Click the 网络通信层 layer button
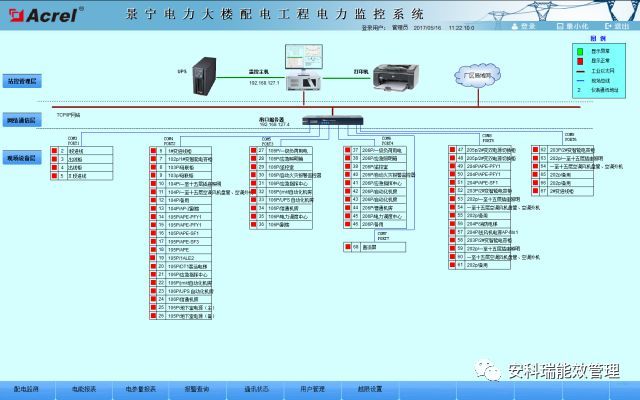The width and height of the screenshot is (640, 400). [22, 119]
